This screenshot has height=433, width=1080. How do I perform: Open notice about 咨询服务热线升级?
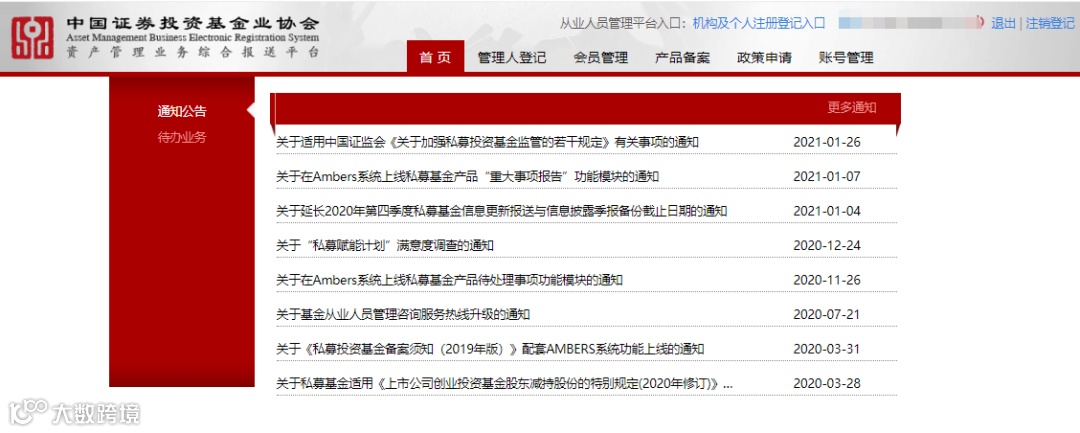402,315
